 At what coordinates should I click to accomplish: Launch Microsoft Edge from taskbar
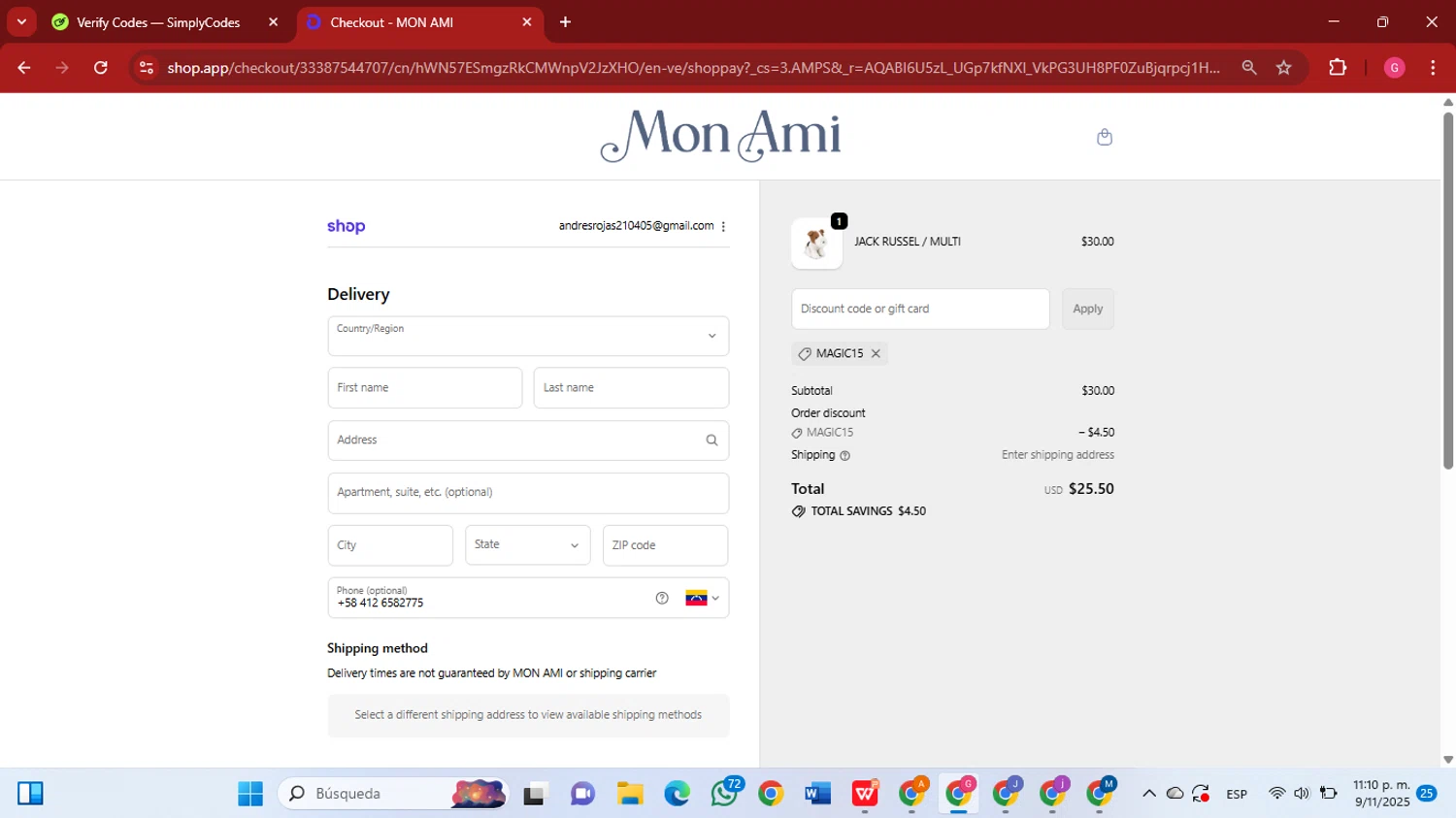click(x=677, y=794)
